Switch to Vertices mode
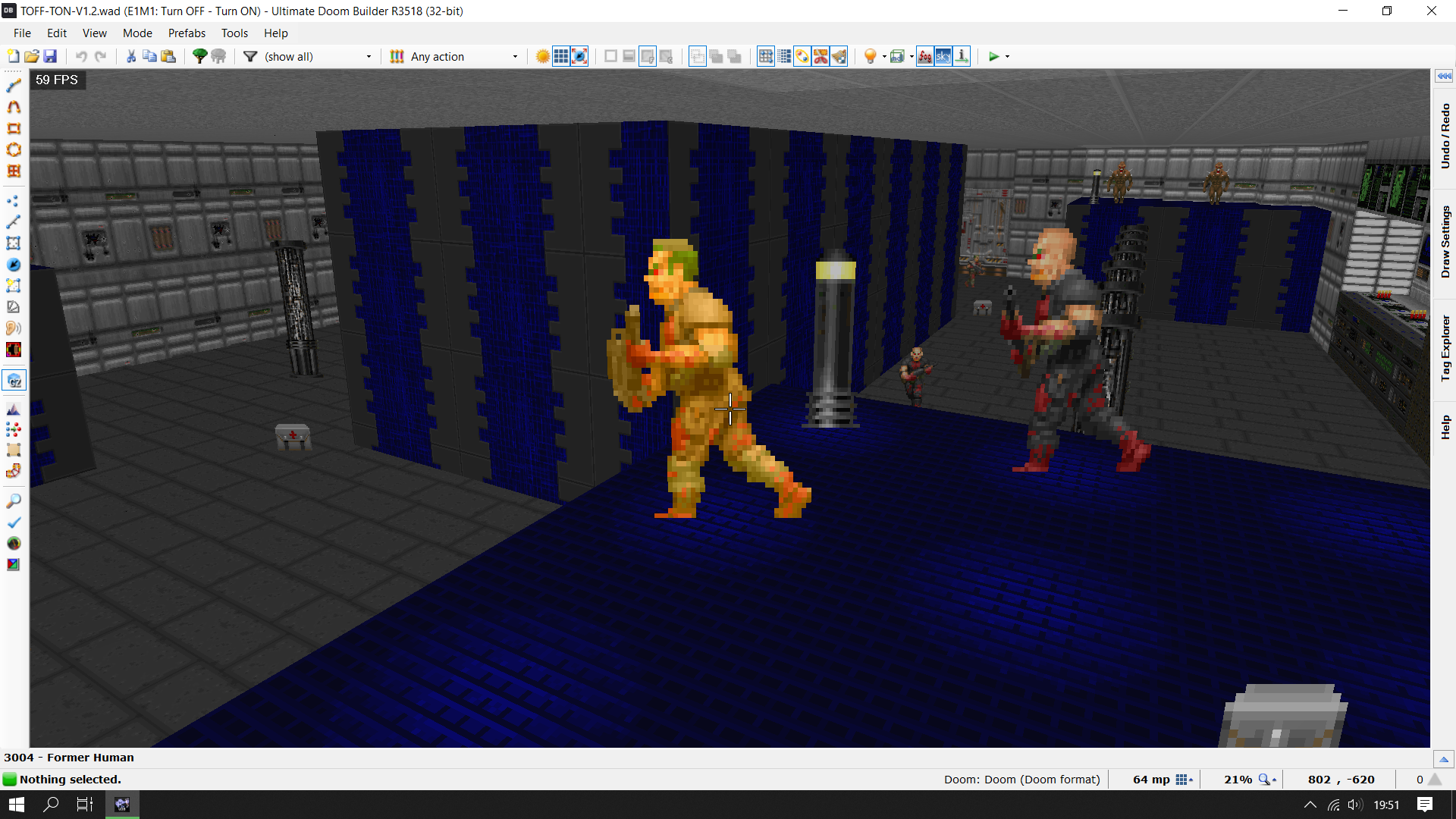This screenshot has height=819, width=1456. point(14,201)
